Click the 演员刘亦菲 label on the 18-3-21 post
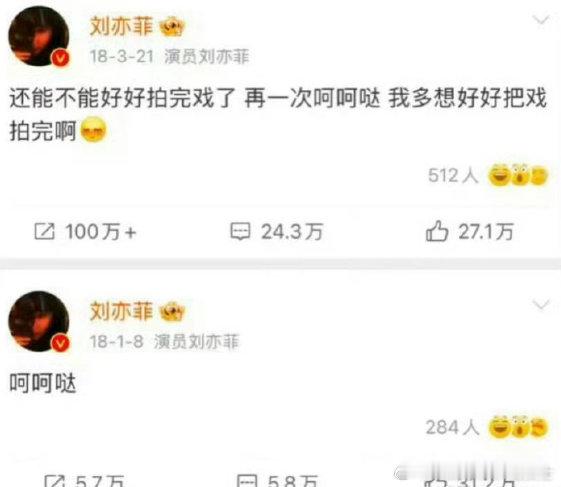 coord(206,57)
